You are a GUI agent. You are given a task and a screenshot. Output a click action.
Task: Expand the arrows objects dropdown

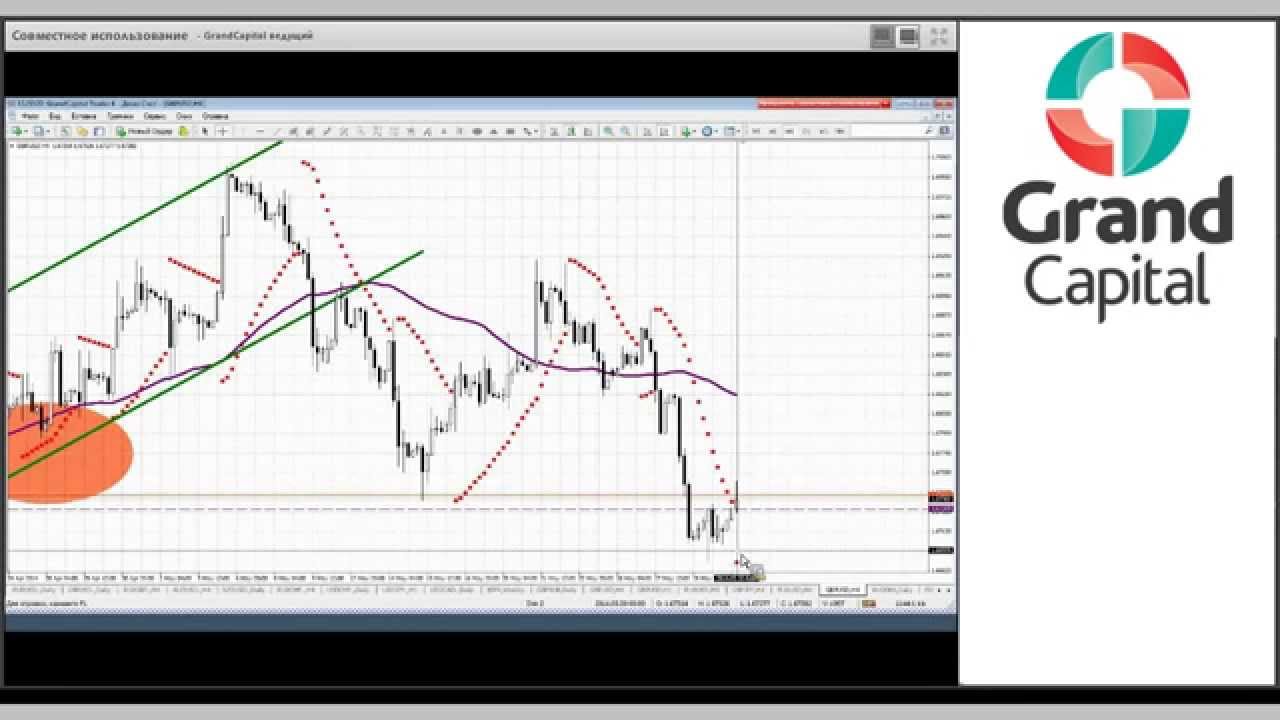(536, 131)
